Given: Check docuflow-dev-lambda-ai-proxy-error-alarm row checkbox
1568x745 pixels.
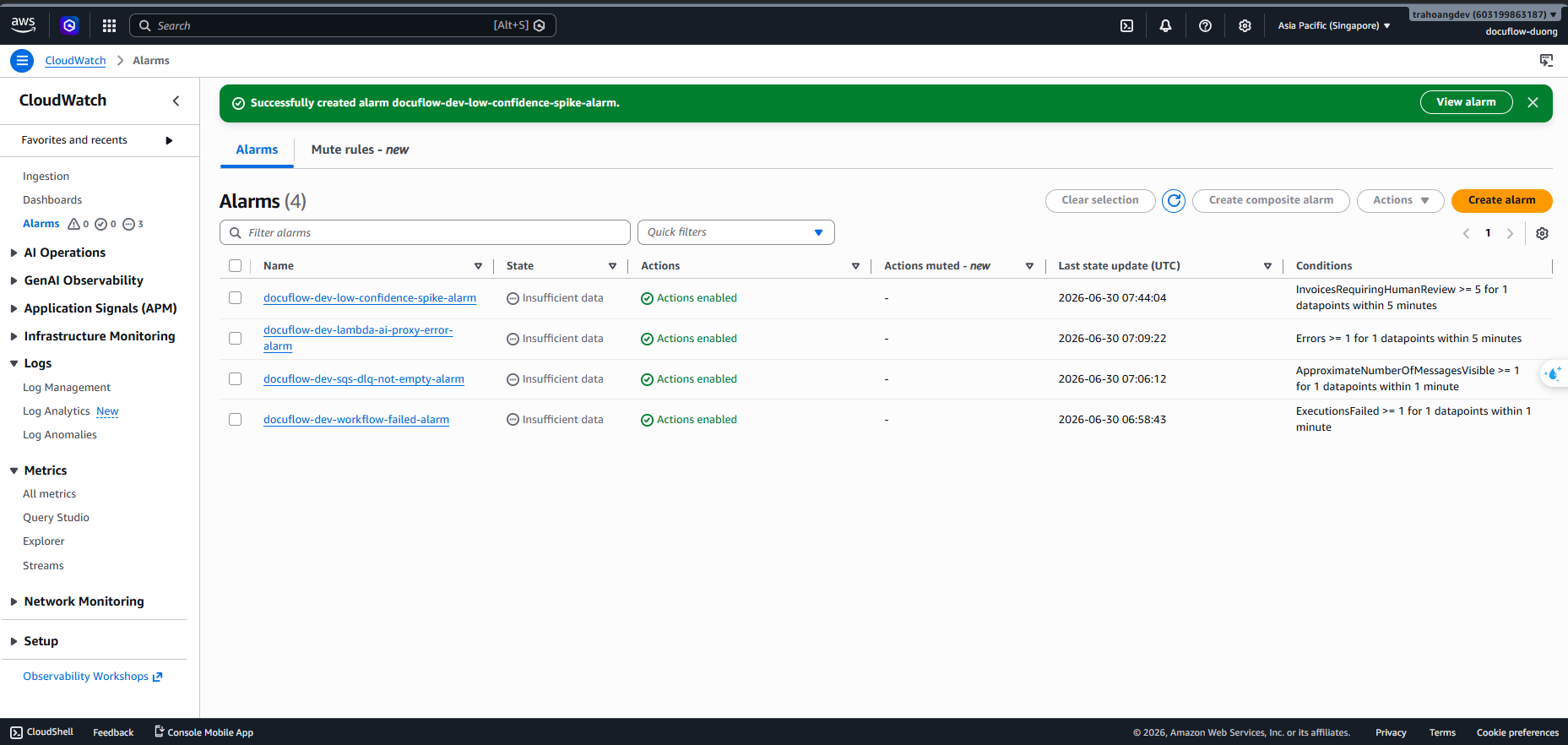Looking at the screenshot, I should 236,339.
